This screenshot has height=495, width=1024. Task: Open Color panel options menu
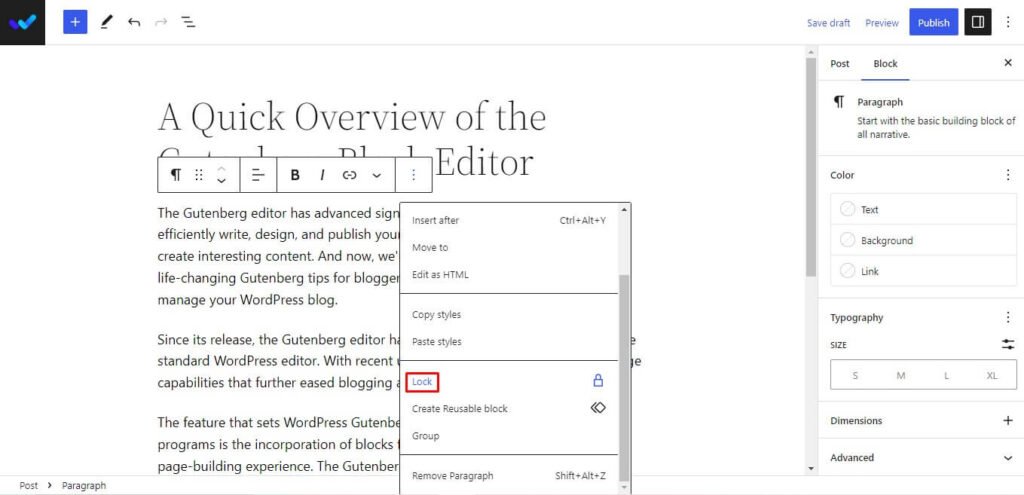pyautogui.click(x=1008, y=175)
